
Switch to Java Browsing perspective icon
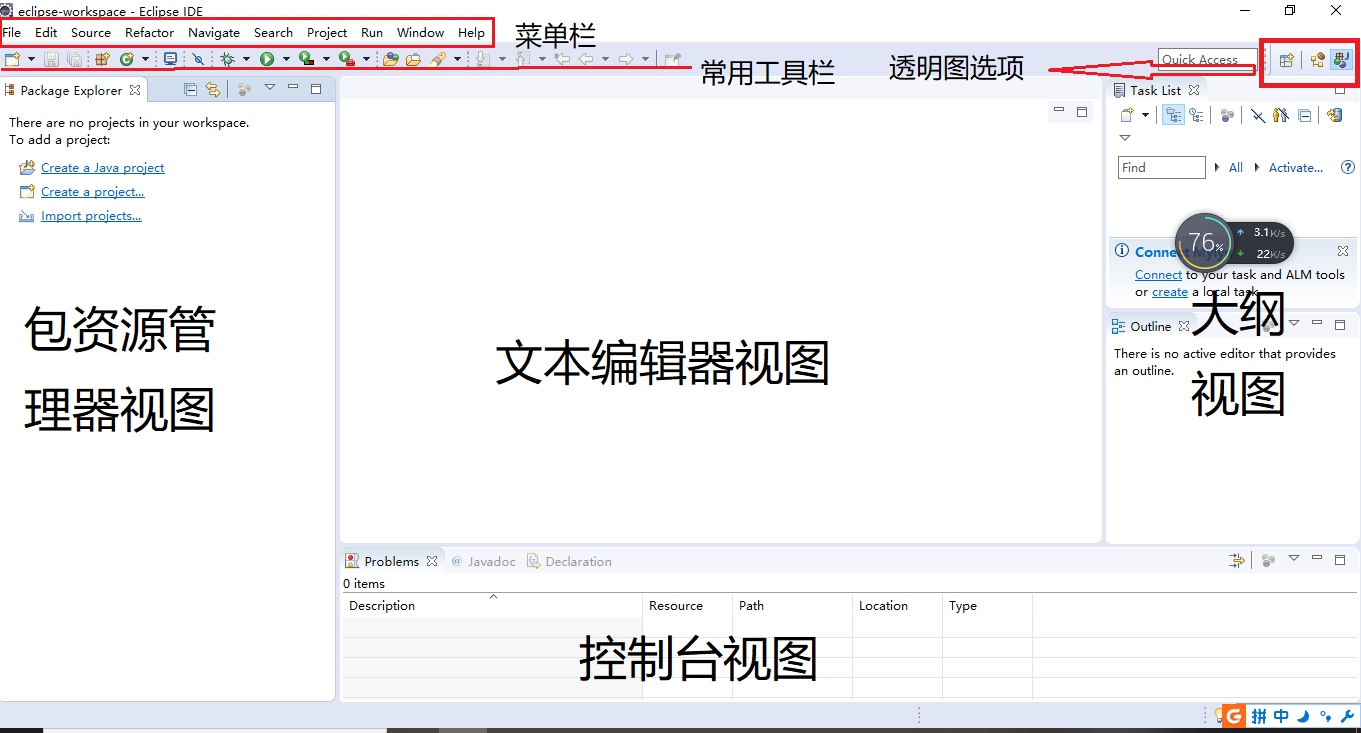tap(1318, 60)
